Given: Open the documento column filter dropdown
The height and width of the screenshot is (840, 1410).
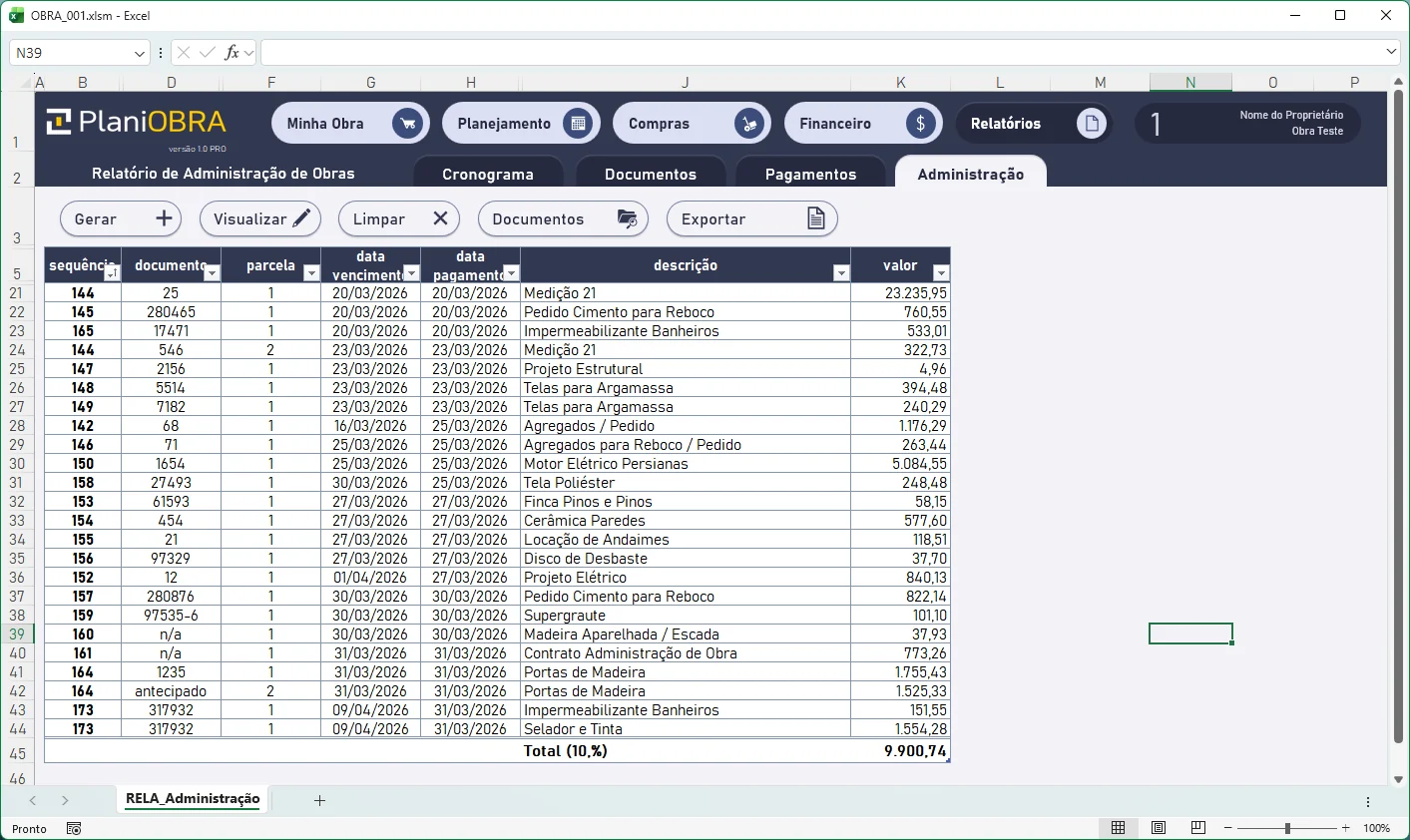Looking at the screenshot, I should 212,273.
